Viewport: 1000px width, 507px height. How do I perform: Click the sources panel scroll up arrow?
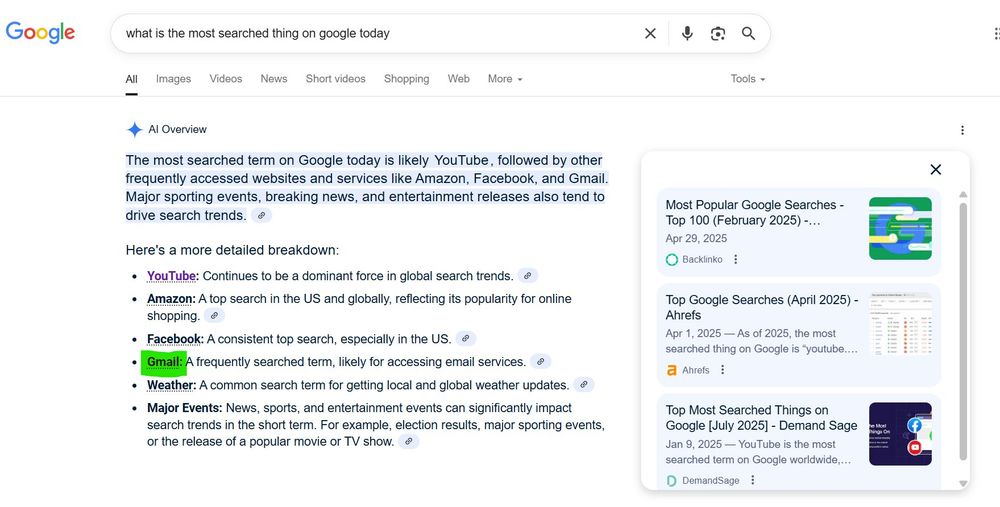(x=963, y=195)
